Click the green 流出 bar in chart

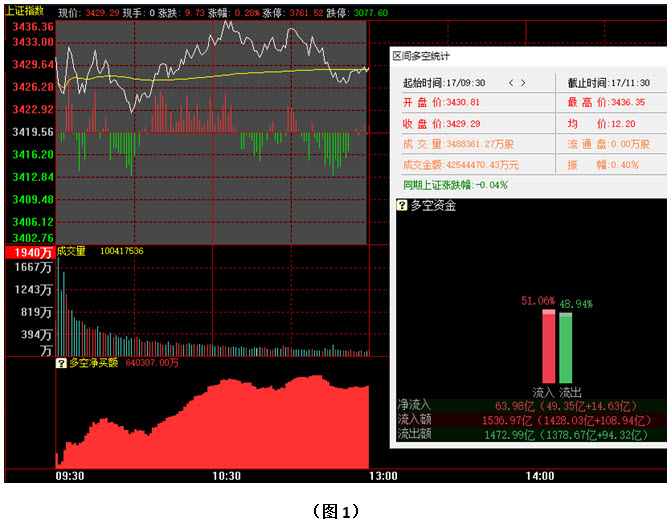[565, 348]
